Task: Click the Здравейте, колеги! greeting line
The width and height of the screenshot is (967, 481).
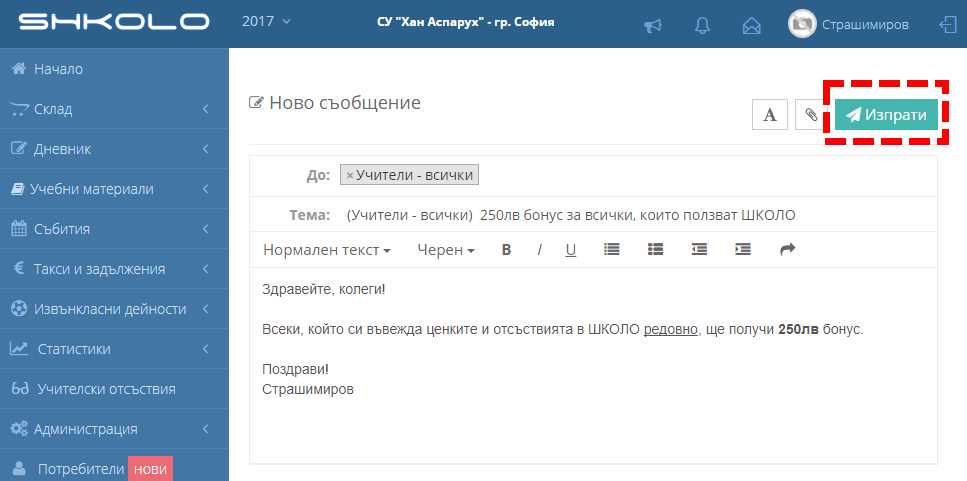Action: click(323, 289)
